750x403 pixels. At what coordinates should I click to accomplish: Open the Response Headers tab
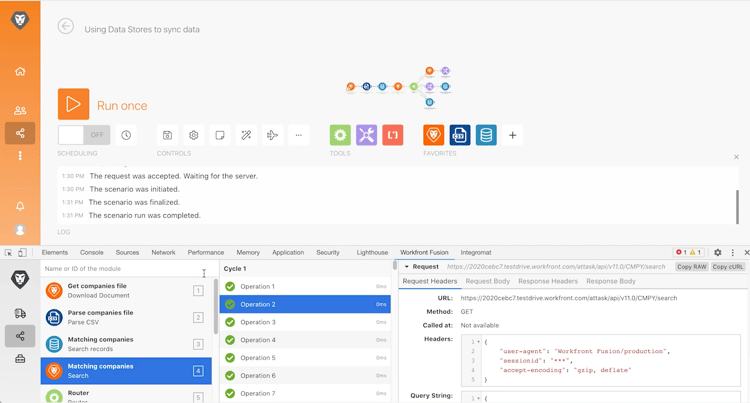[548, 281]
